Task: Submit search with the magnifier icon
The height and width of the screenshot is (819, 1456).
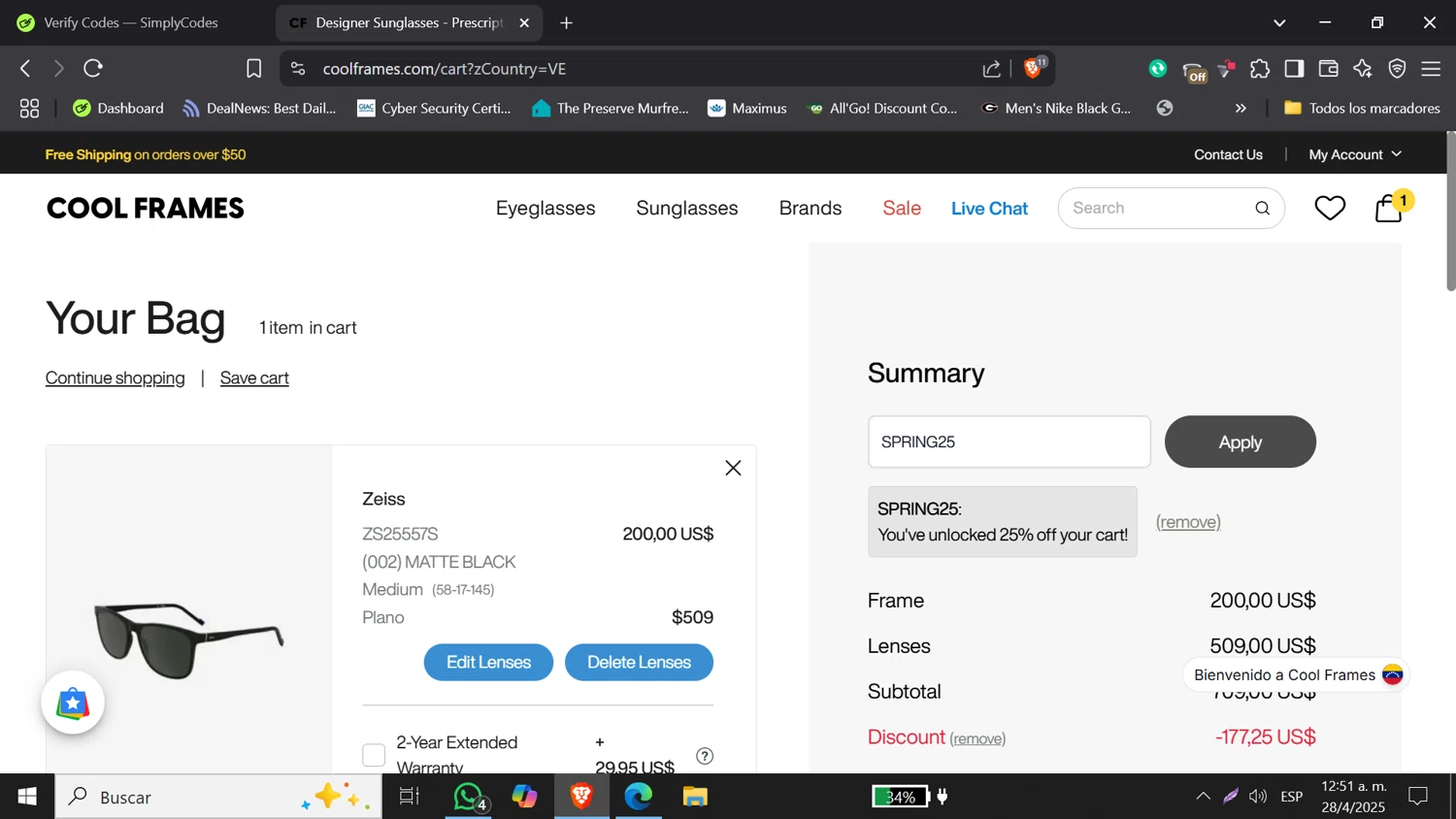Action: [1262, 209]
